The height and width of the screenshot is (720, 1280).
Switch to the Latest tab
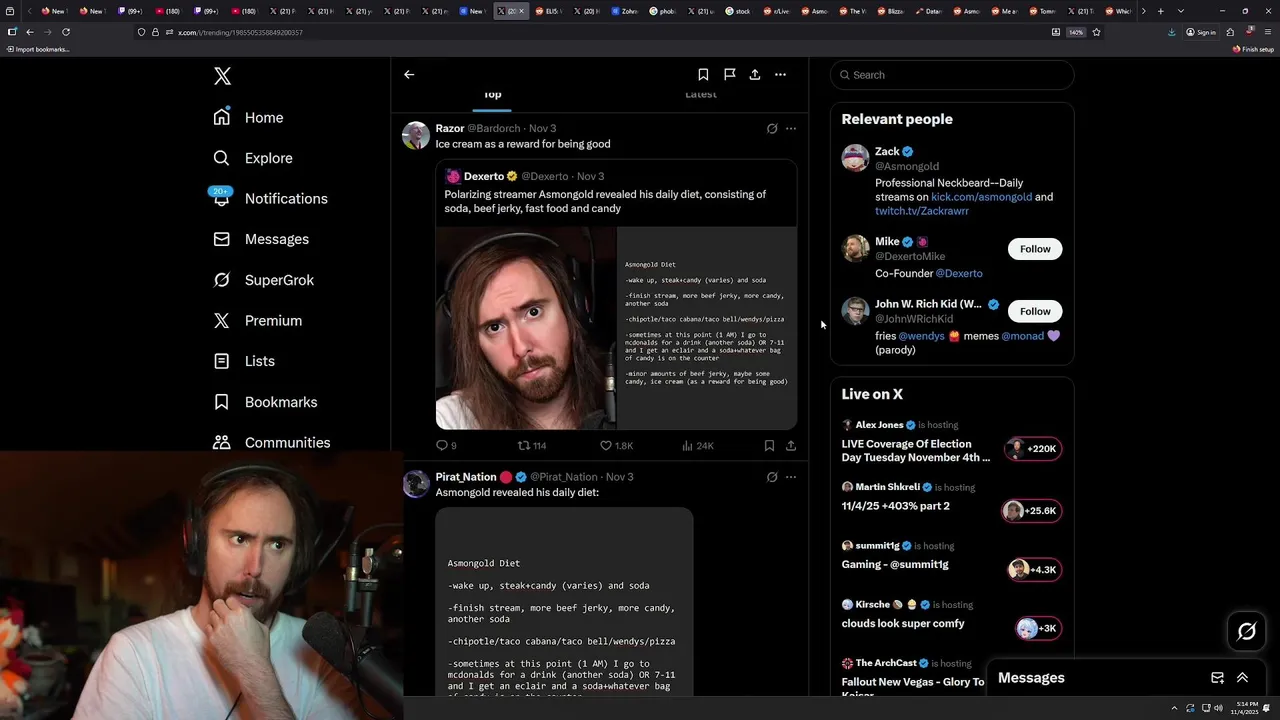coord(700,95)
